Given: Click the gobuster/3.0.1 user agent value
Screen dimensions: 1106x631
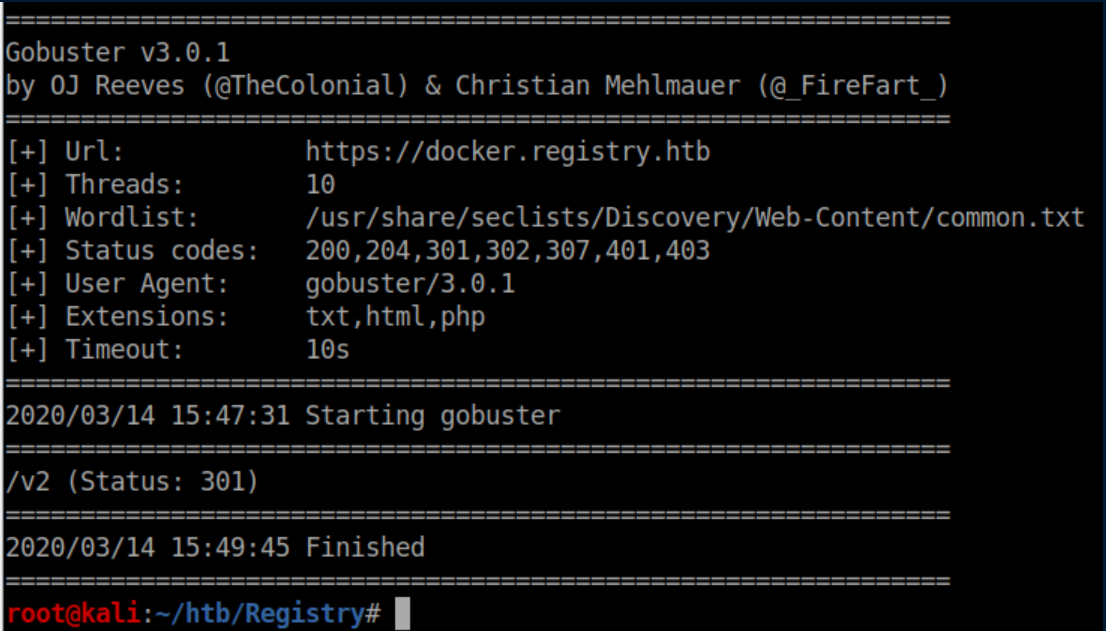Looking at the screenshot, I should coord(410,284).
